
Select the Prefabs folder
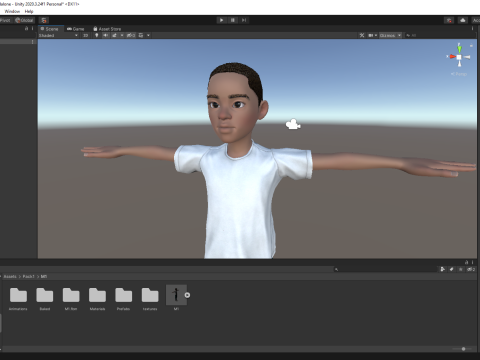click(123, 298)
